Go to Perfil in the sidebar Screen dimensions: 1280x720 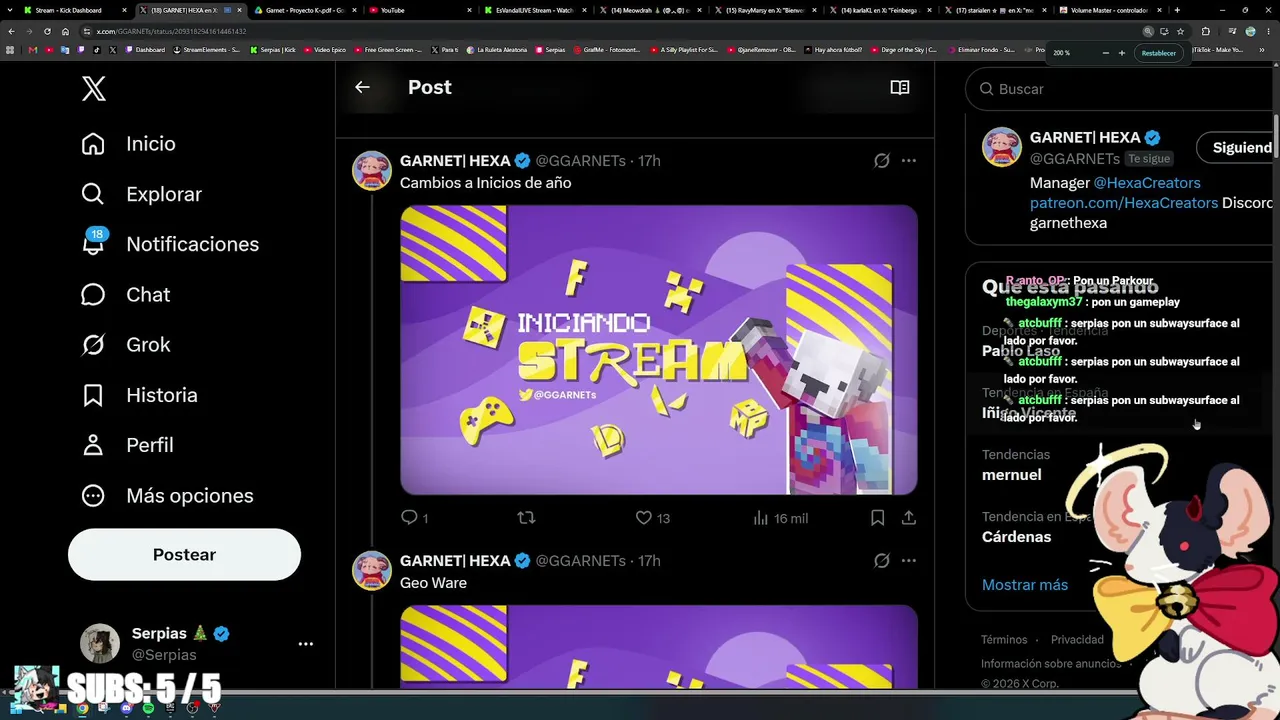tap(127, 445)
